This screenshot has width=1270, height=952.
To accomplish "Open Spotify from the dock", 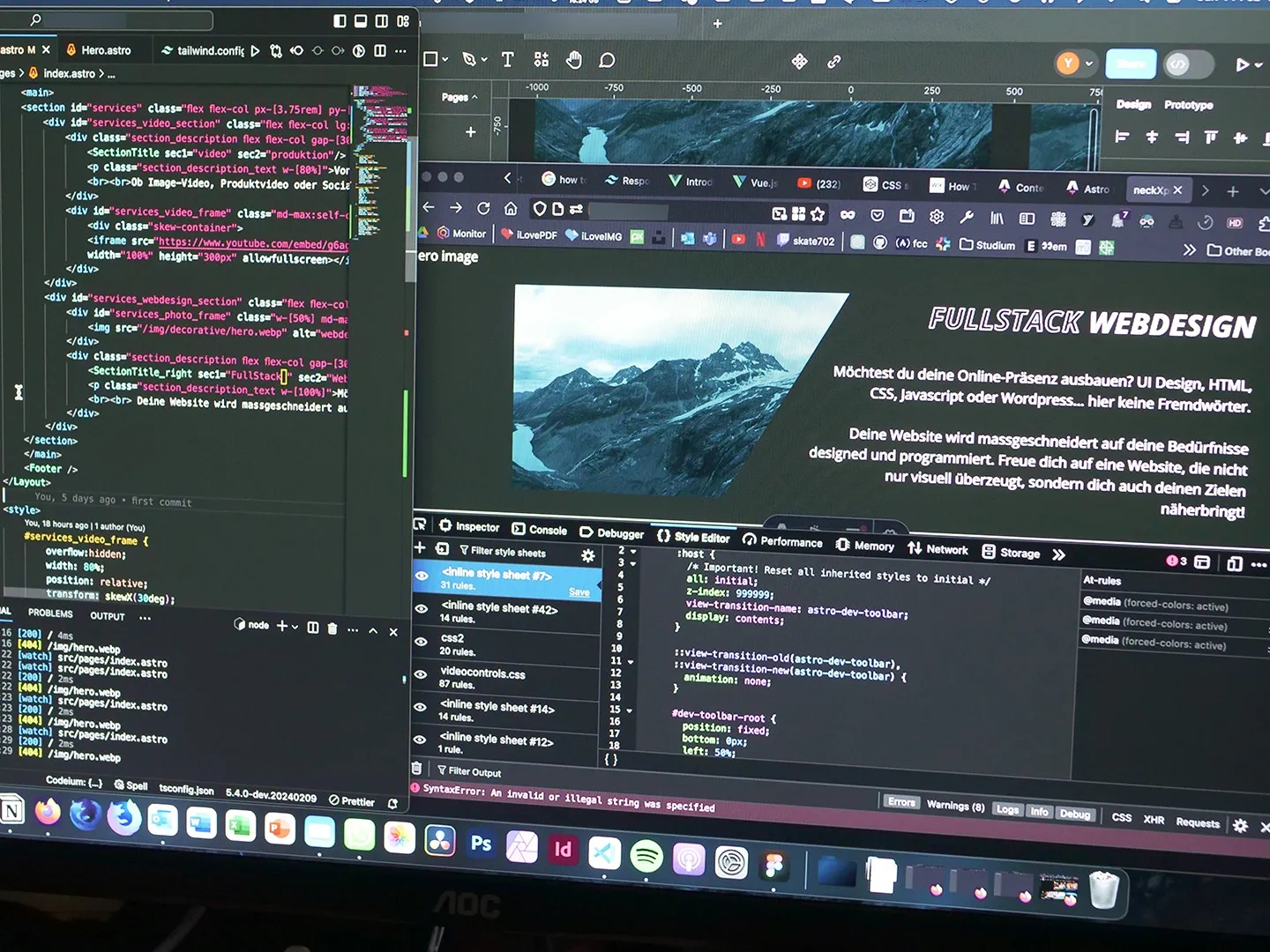I will 646,855.
